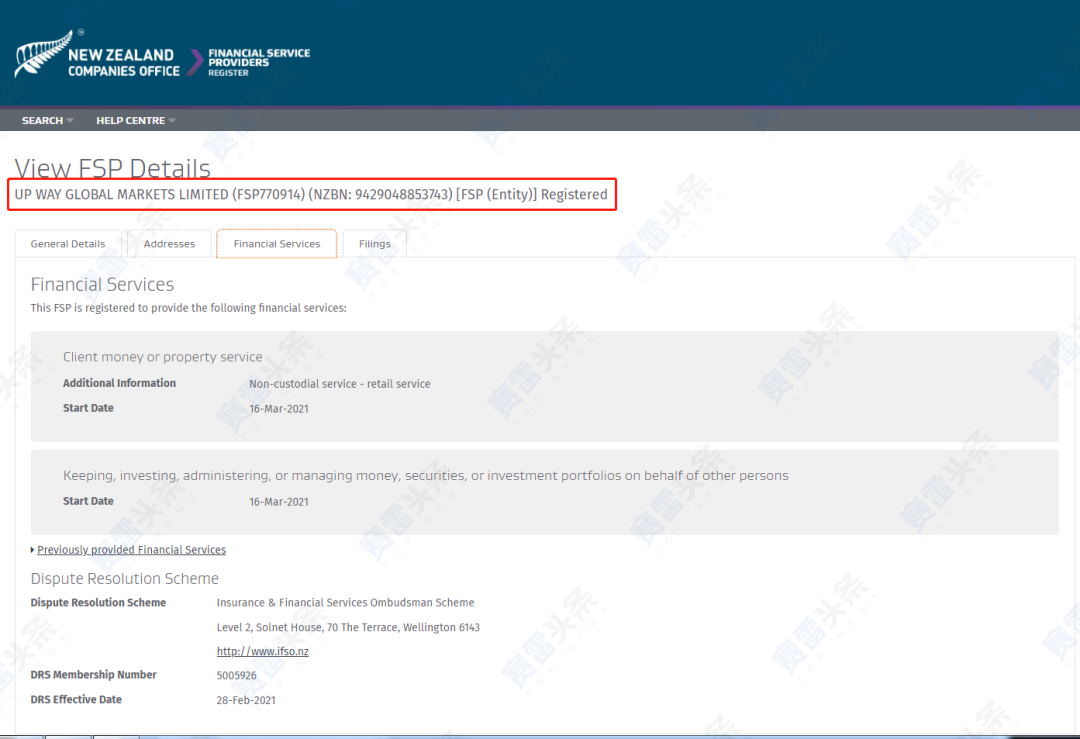Open the http://www.ifso.nz link
This screenshot has height=739, width=1080.
262,651
